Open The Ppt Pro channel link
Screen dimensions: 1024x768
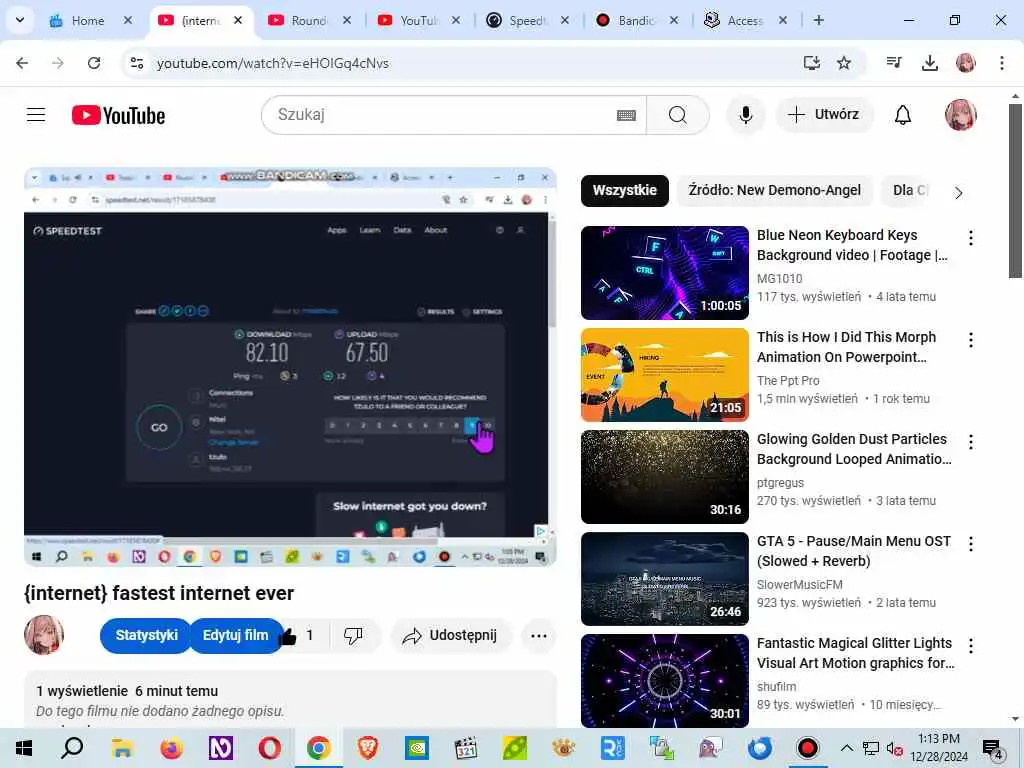788,381
